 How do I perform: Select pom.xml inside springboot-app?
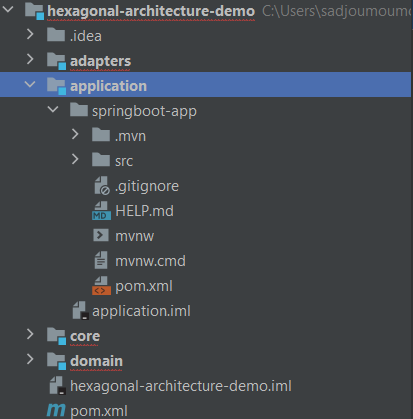(144, 286)
